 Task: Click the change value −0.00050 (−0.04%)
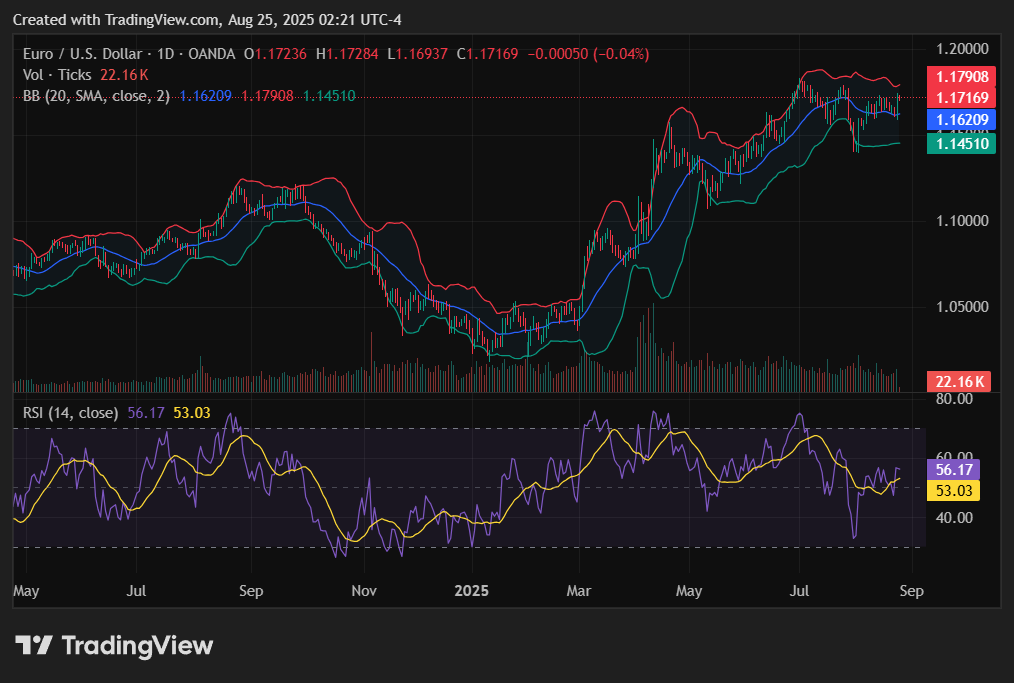[x=588, y=54]
